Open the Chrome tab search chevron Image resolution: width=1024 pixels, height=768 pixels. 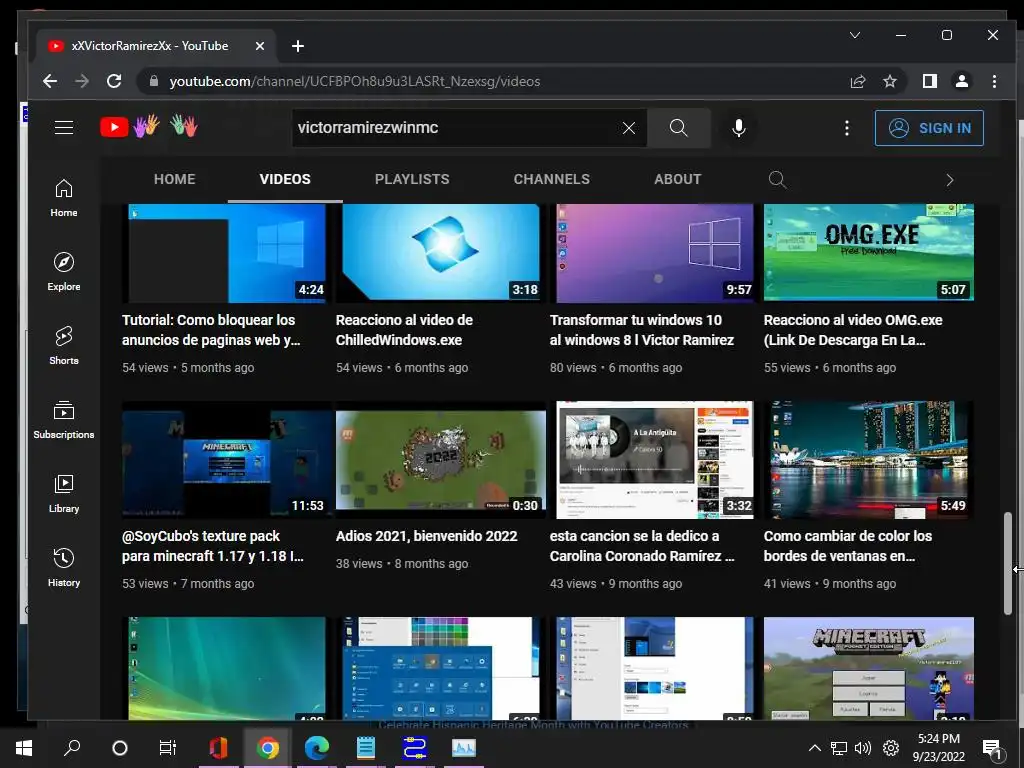pyautogui.click(x=855, y=35)
